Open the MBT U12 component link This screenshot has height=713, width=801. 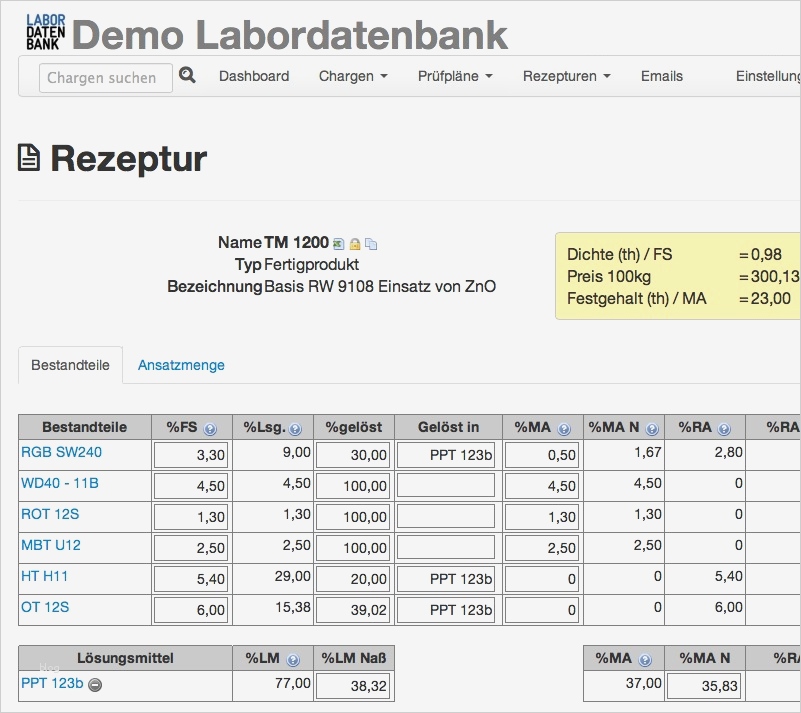click(x=51, y=545)
